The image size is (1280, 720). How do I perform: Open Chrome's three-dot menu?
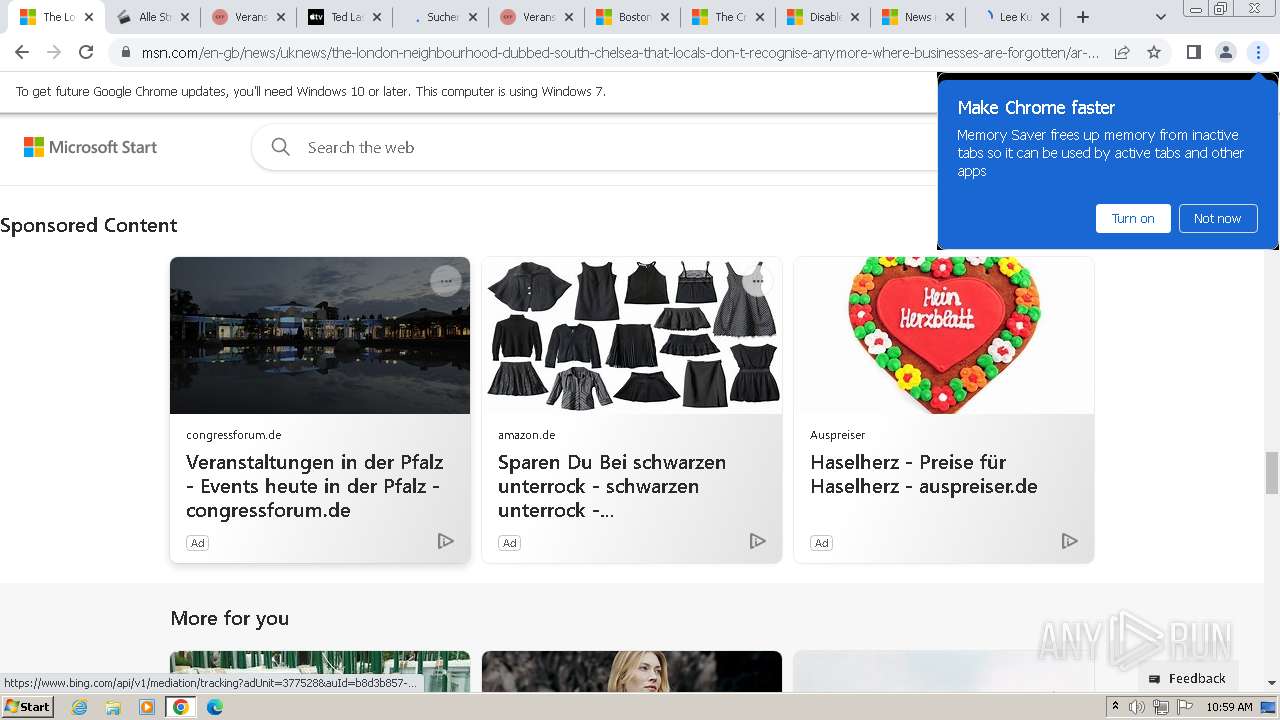pos(1258,52)
